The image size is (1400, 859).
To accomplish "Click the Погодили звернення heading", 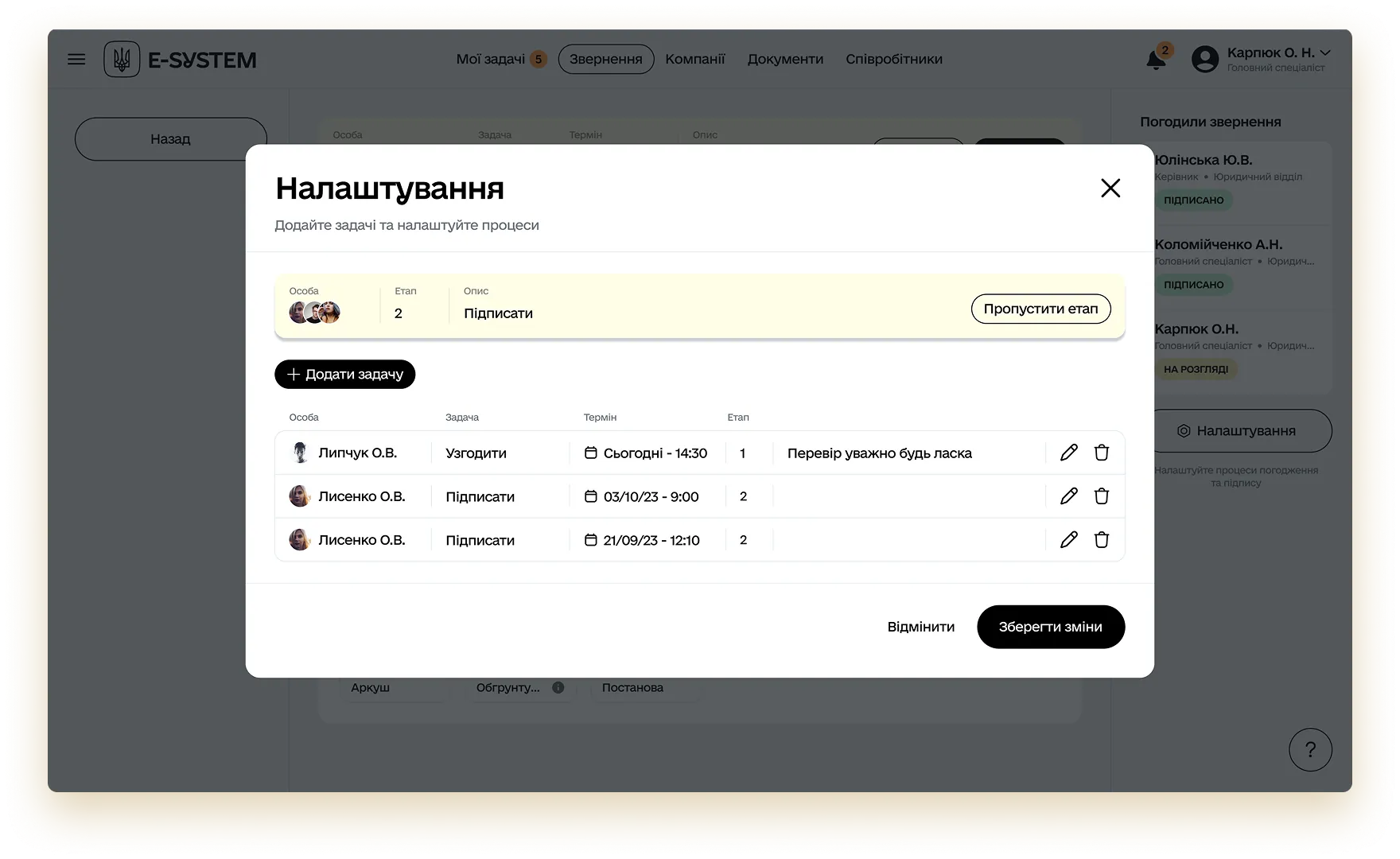I will click(1211, 122).
